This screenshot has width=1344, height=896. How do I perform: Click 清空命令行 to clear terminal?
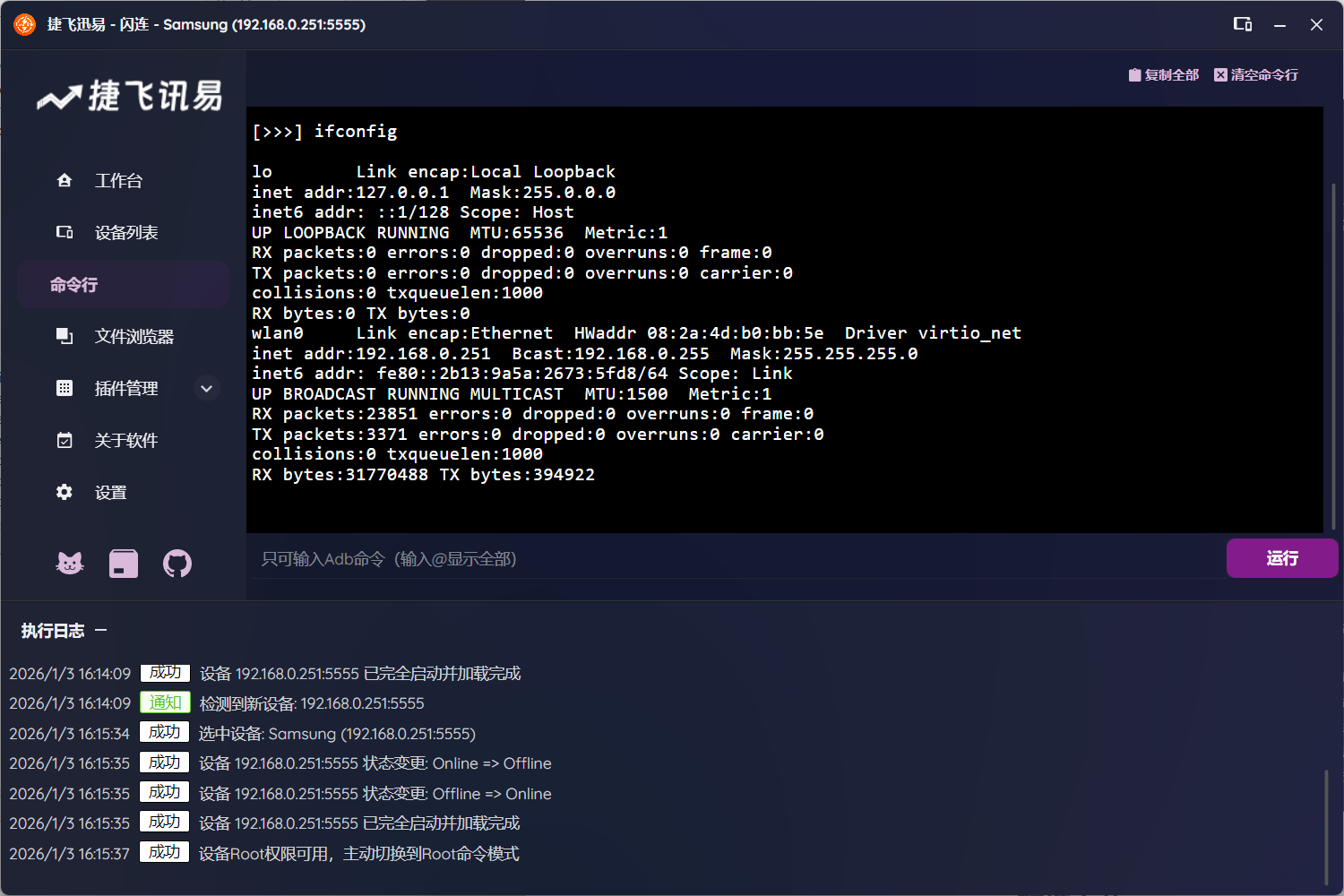click(x=1256, y=75)
